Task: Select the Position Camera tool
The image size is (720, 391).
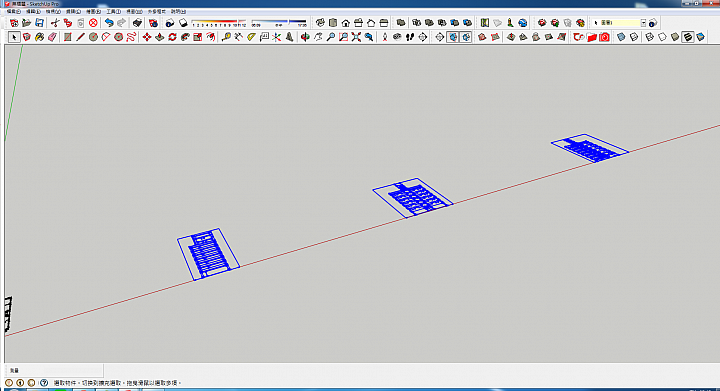Action: pos(384,37)
